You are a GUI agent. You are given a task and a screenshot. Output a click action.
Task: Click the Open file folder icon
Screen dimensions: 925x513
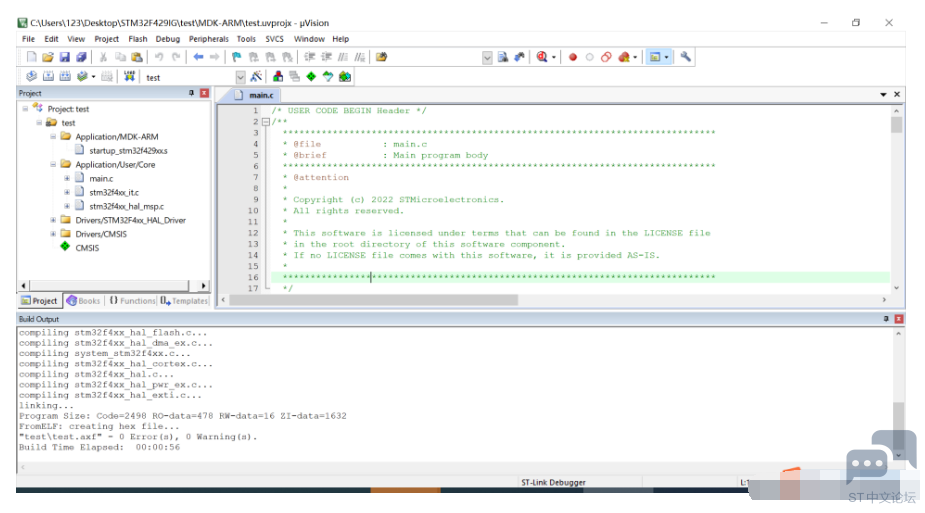48,57
